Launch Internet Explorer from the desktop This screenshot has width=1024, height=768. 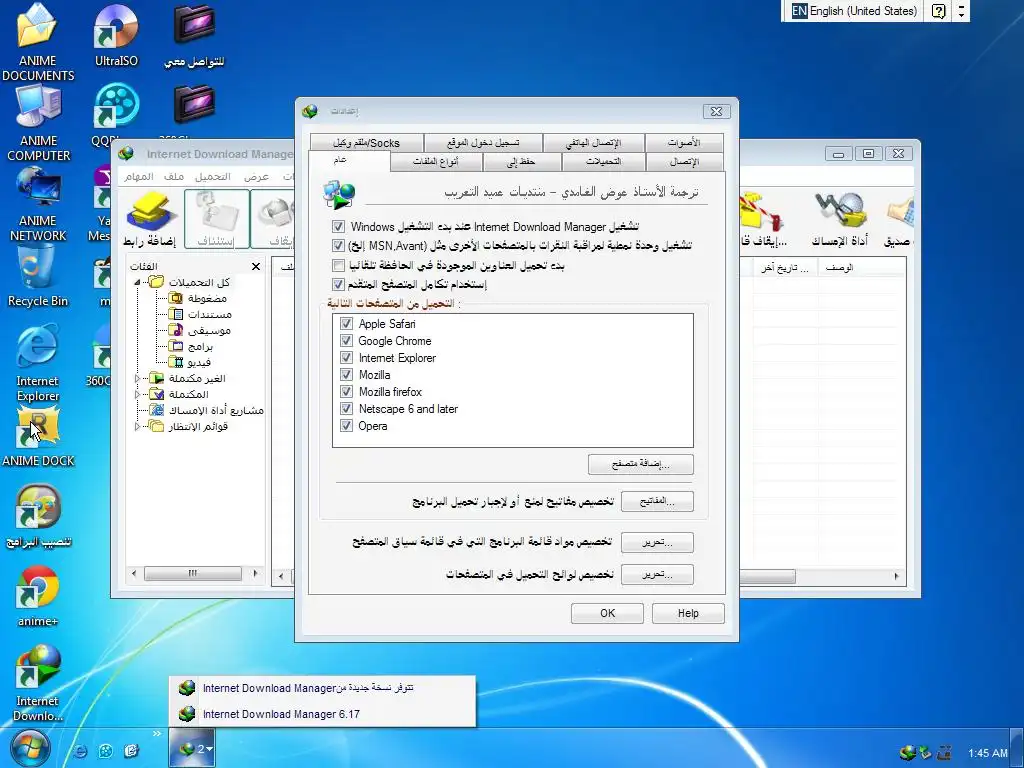click(37, 347)
